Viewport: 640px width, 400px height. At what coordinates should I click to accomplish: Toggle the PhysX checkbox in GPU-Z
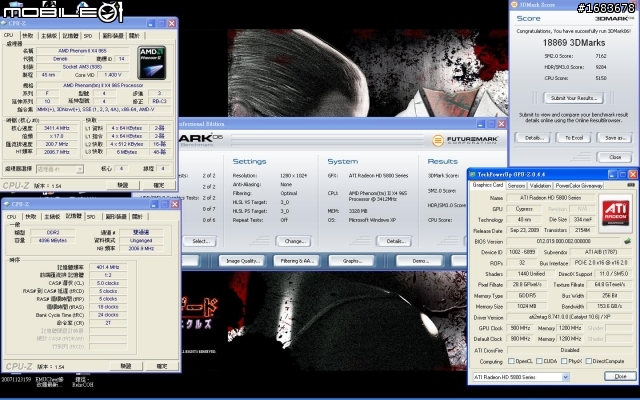click(x=564, y=361)
